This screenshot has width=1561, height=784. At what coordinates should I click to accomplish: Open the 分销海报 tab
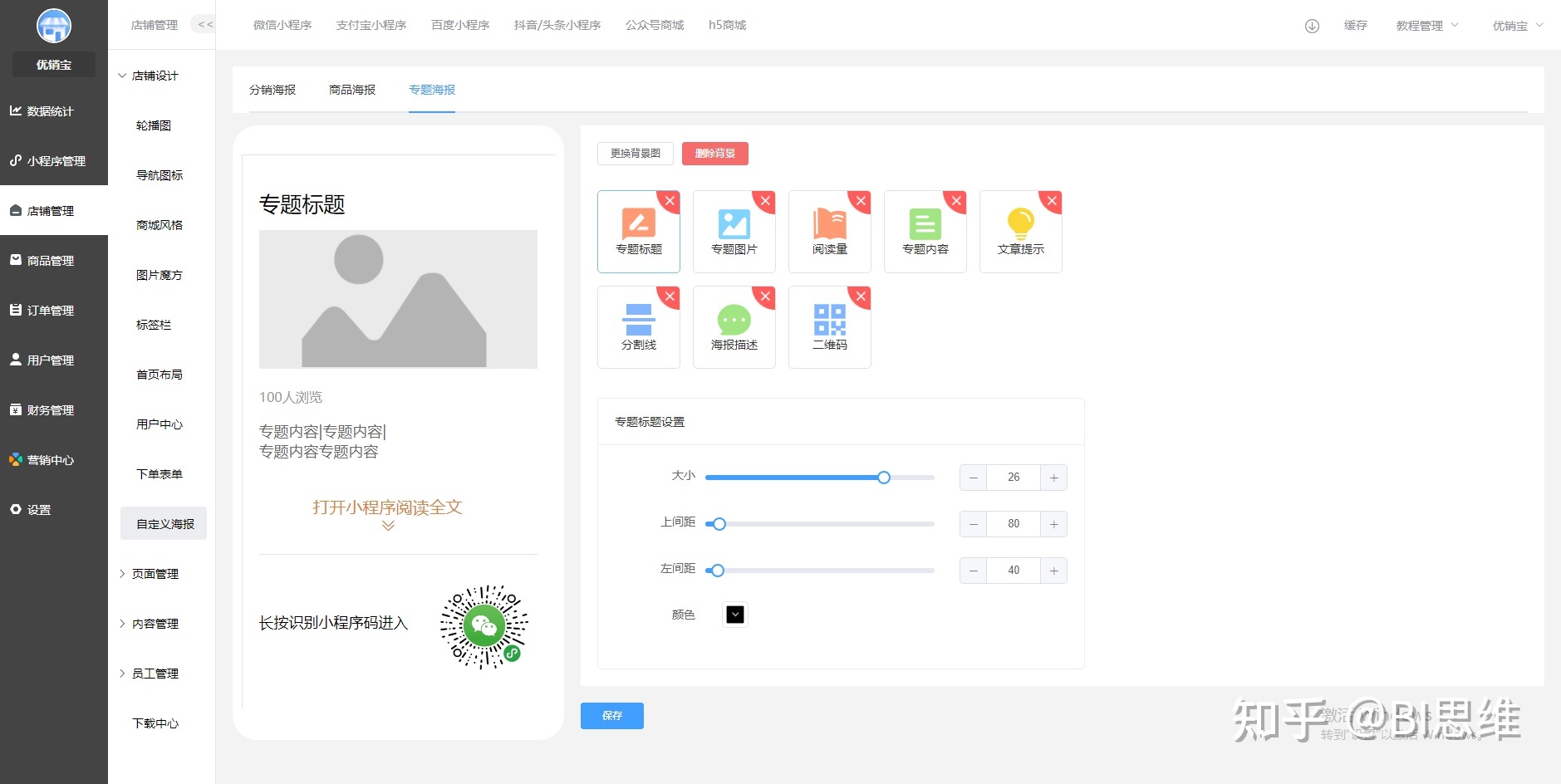coord(272,90)
